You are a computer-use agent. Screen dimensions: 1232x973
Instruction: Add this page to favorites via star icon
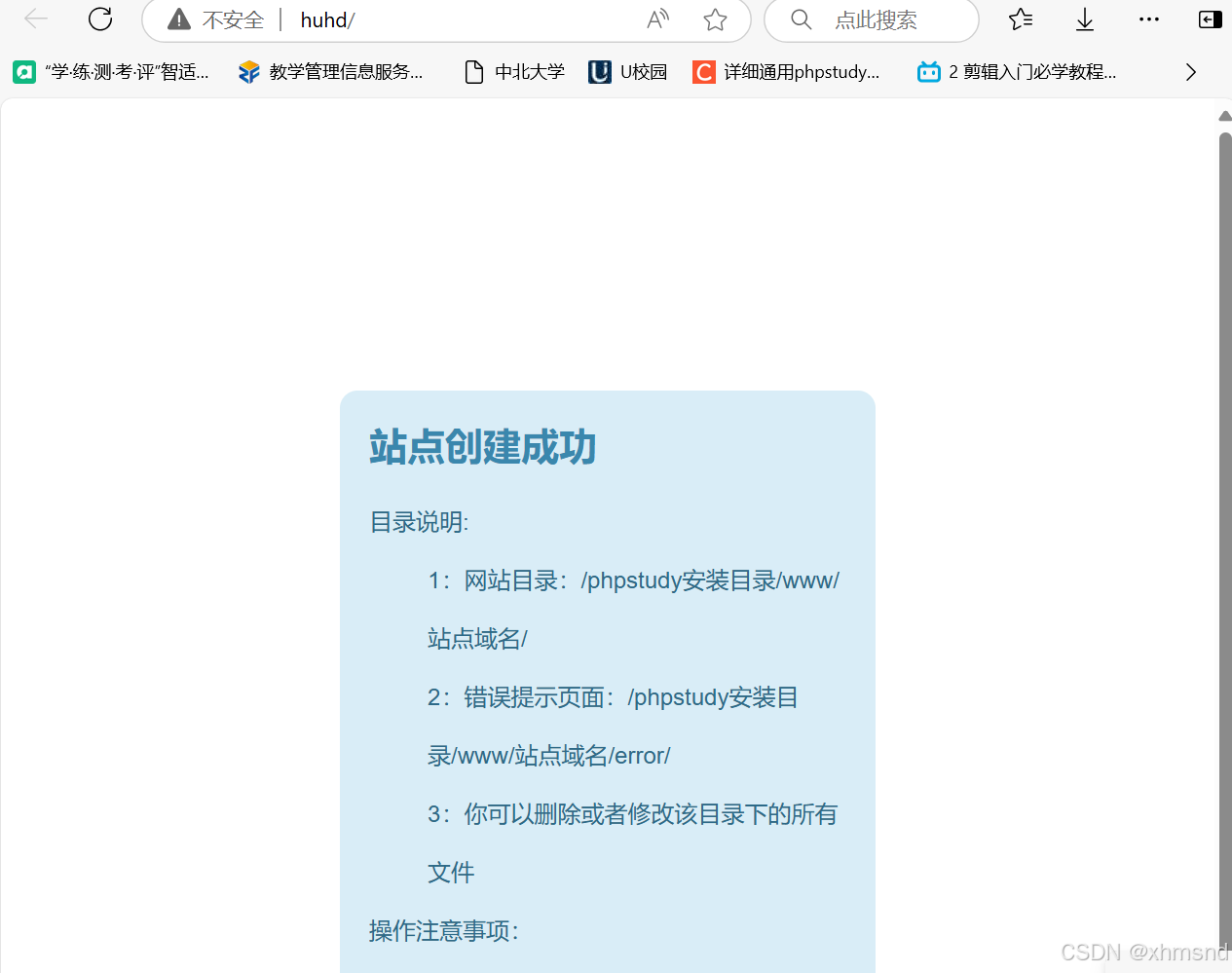715,19
